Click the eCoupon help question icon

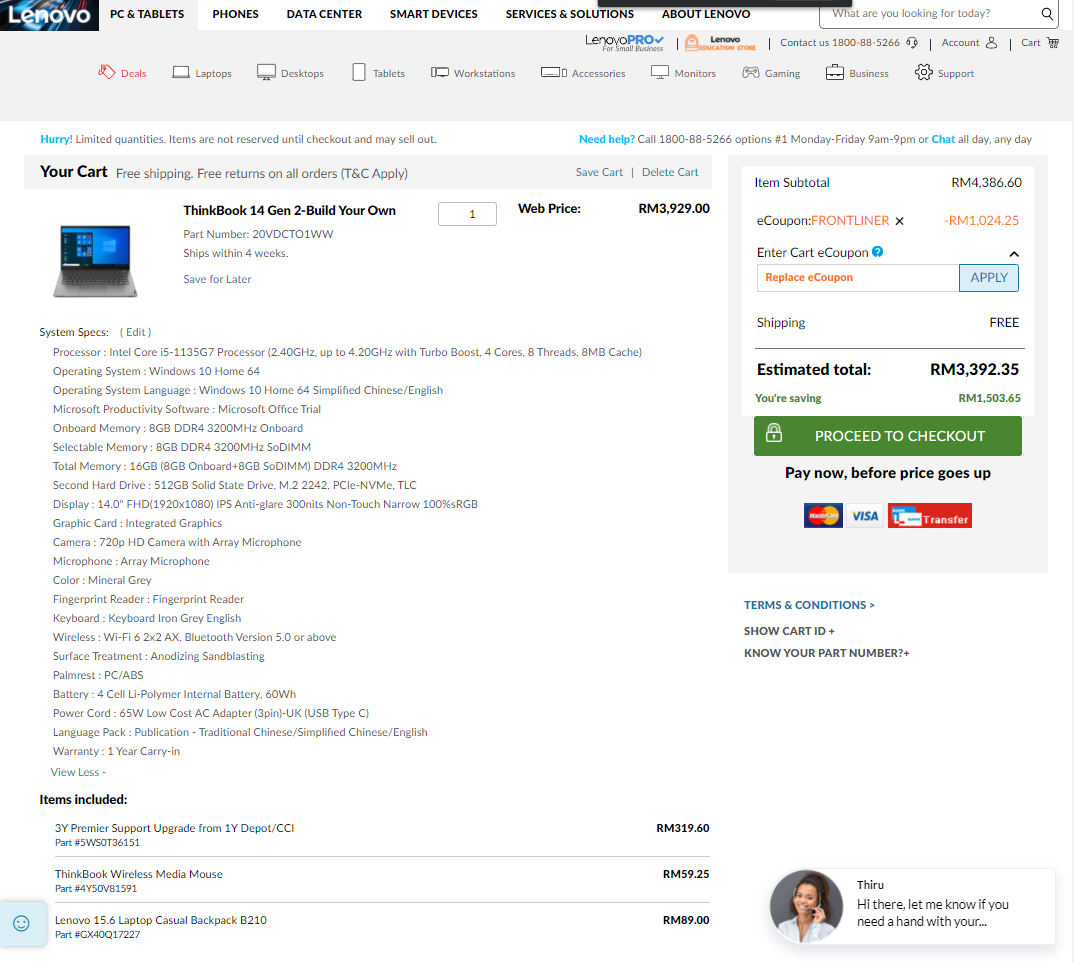point(877,252)
